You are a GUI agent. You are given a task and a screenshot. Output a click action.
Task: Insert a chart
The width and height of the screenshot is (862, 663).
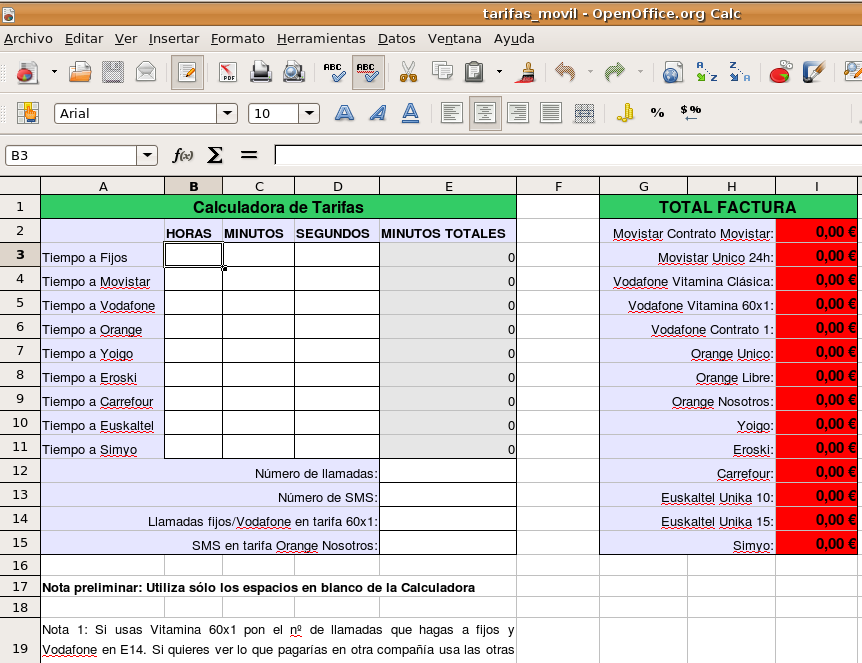click(781, 72)
